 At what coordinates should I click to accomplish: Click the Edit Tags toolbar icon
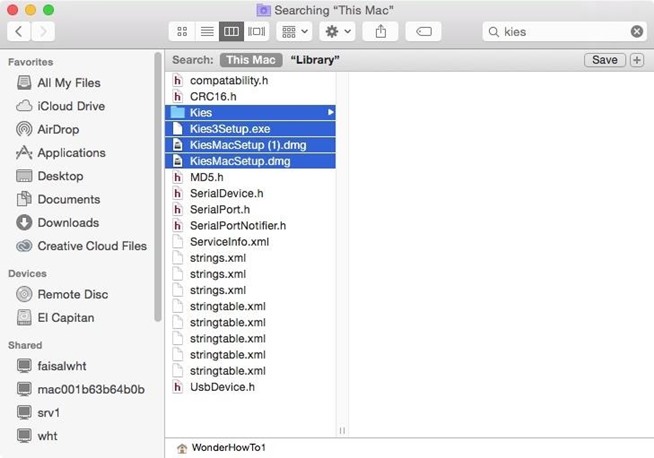(x=423, y=32)
